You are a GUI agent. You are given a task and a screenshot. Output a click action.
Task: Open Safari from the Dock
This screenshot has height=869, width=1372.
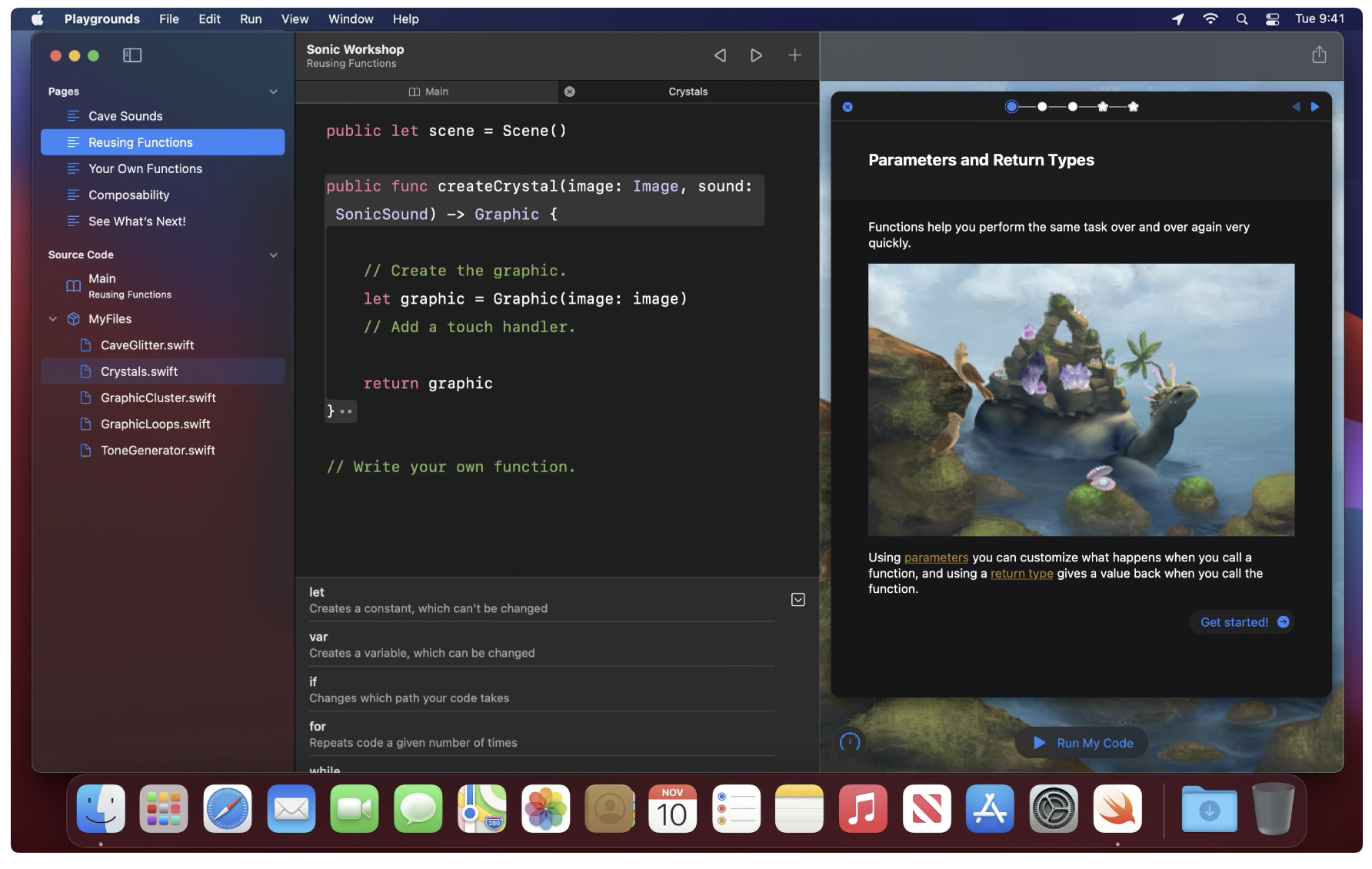pyautogui.click(x=228, y=809)
